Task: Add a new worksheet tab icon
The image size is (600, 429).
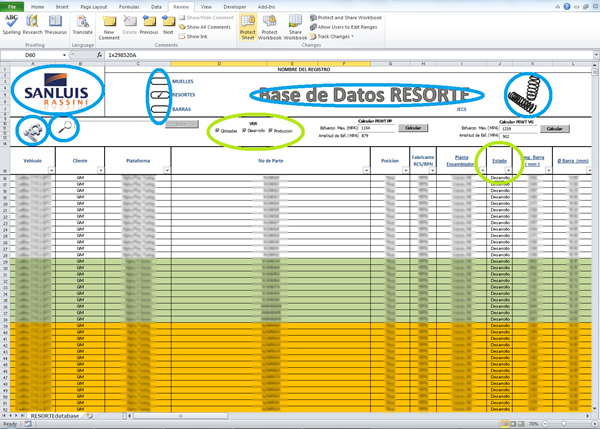Action: [x=90, y=416]
